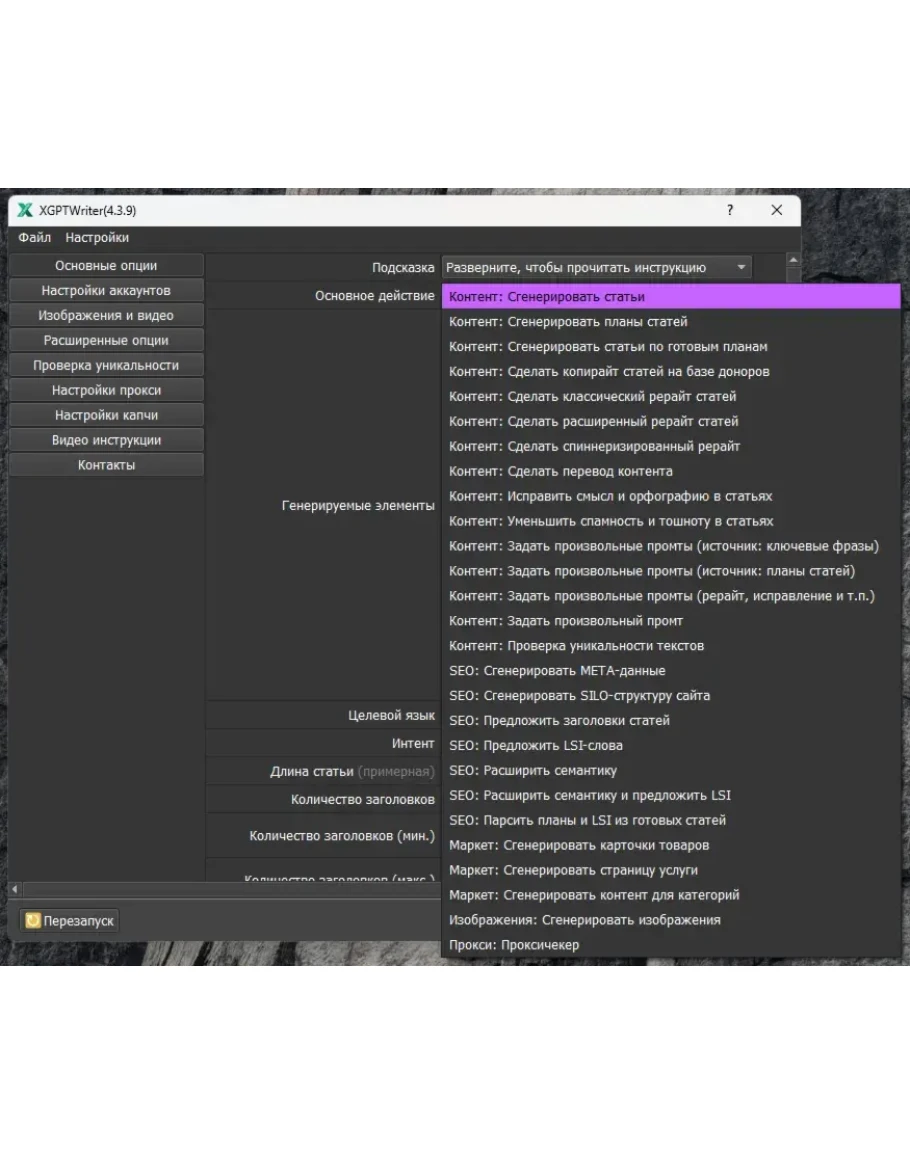
Task: Select 'Контент: Сделать перевод контента'
Action: coord(671,471)
